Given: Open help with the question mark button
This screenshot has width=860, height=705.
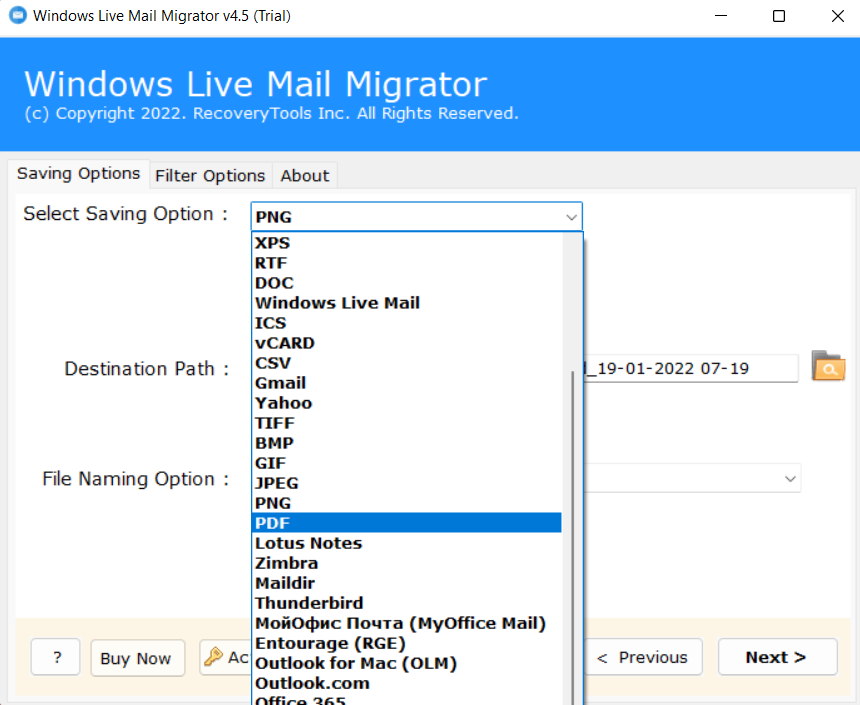Looking at the screenshot, I should (x=56, y=657).
